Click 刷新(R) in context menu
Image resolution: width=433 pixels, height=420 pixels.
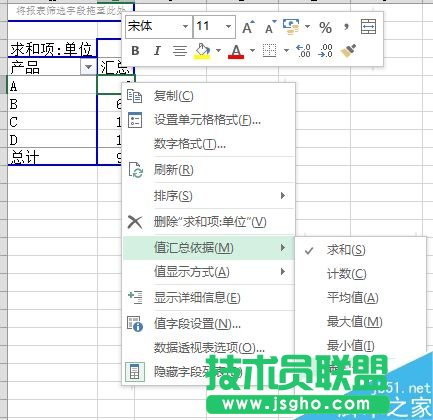[209, 170]
